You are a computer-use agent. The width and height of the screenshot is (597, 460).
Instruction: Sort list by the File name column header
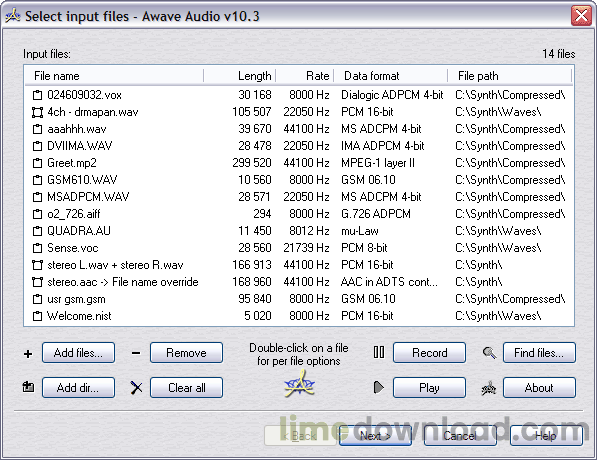tap(114, 76)
